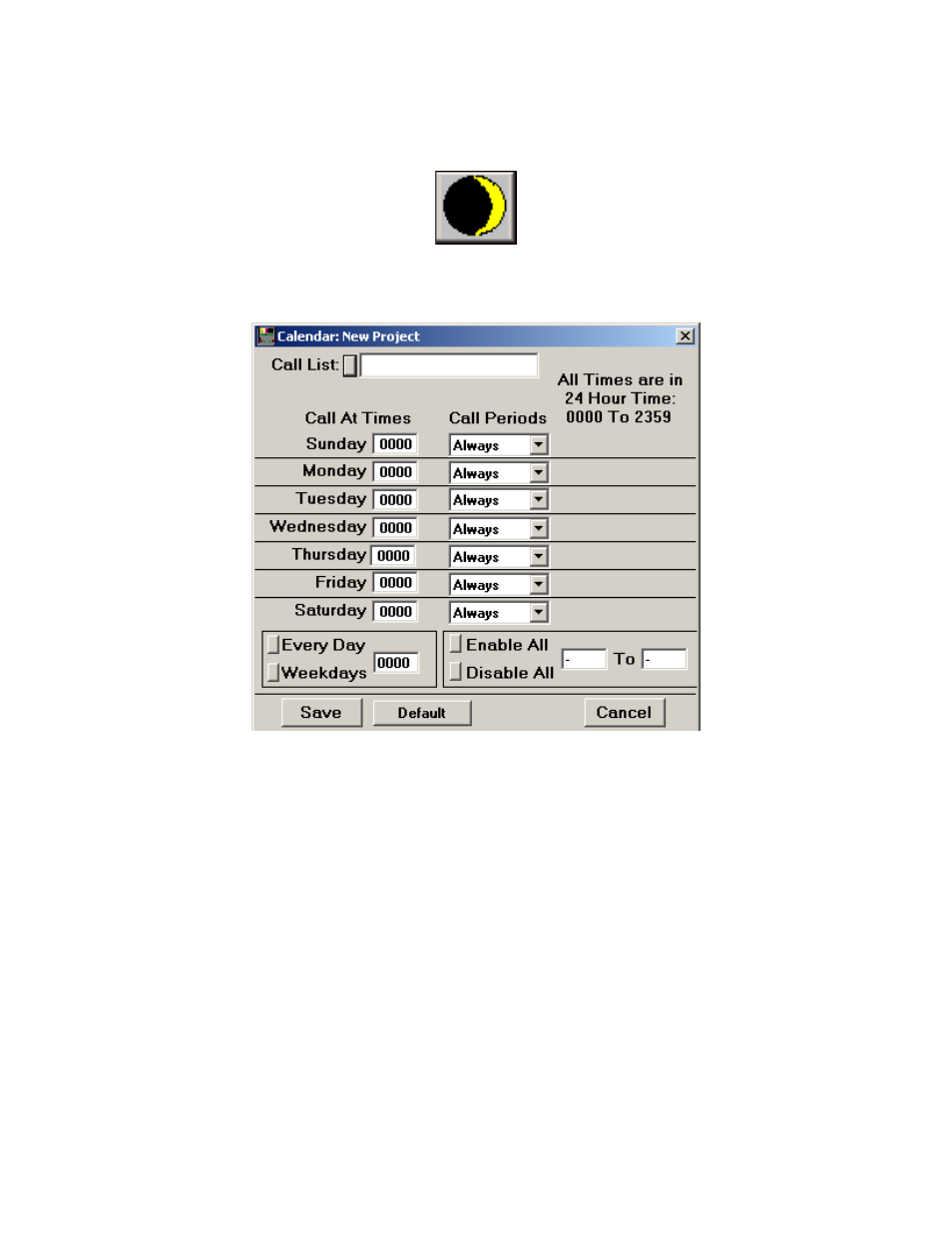Open the Saturday Call Periods dropdown
The height and width of the screenshot is (1233, 952).
(x=538, y=613)
